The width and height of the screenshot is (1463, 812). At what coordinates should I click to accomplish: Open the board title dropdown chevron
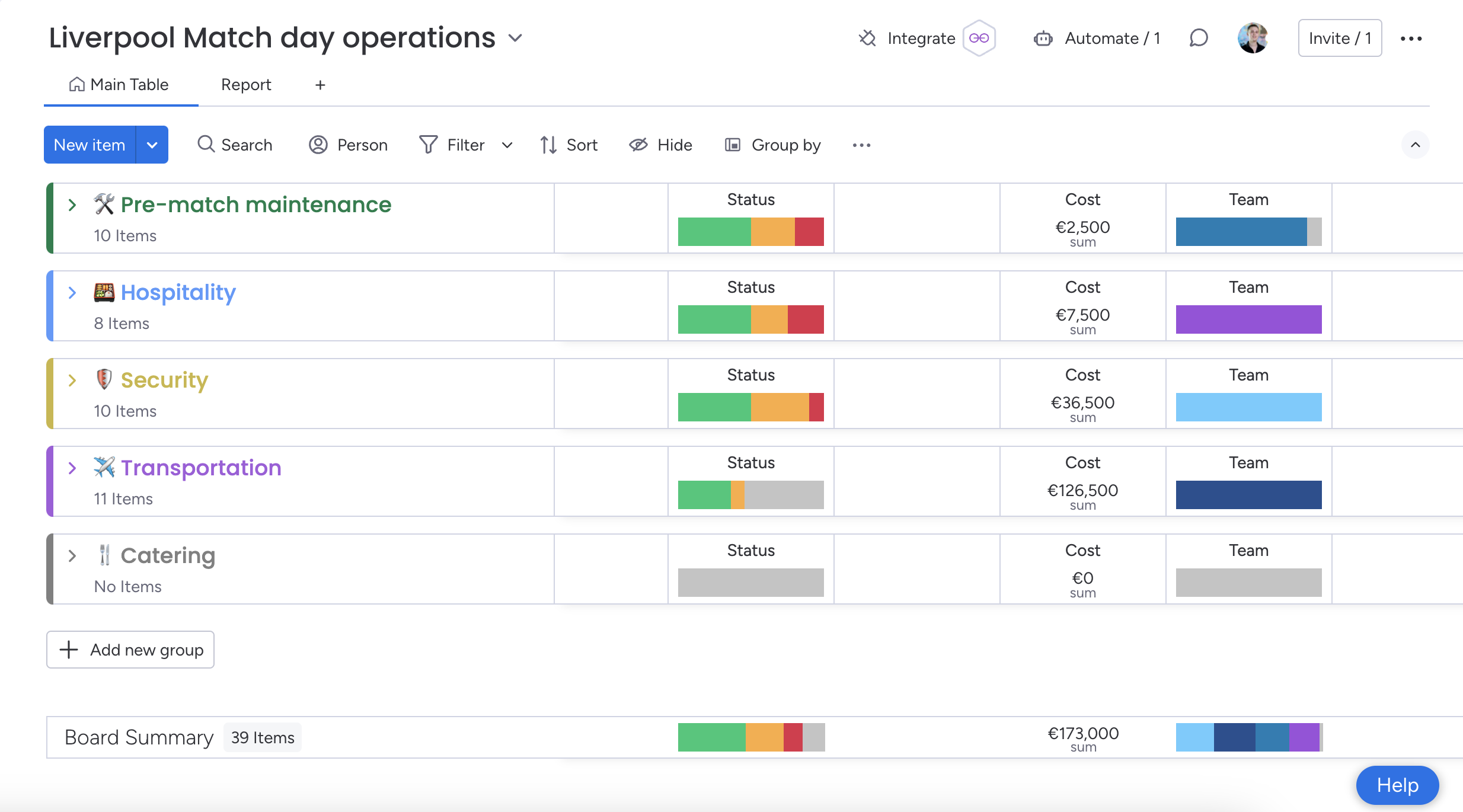click(x=515, y=39)
